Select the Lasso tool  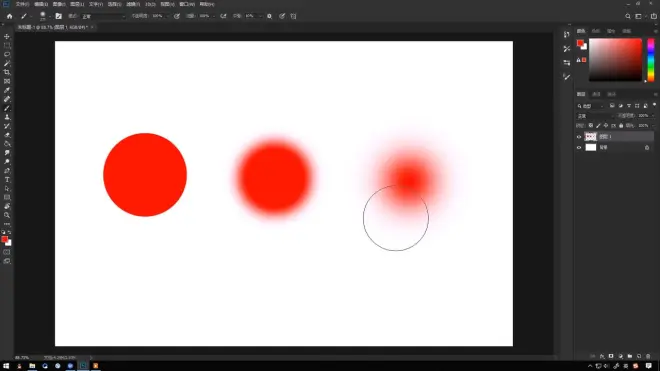pyautogui.click(x=7, y=54)
